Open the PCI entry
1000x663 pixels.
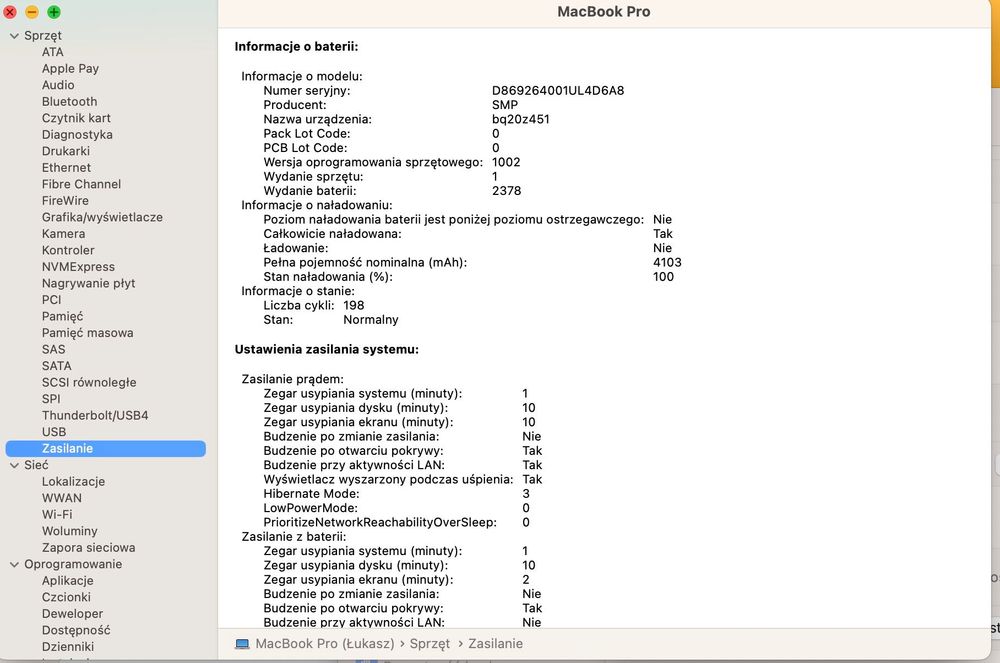click(52, 300)
